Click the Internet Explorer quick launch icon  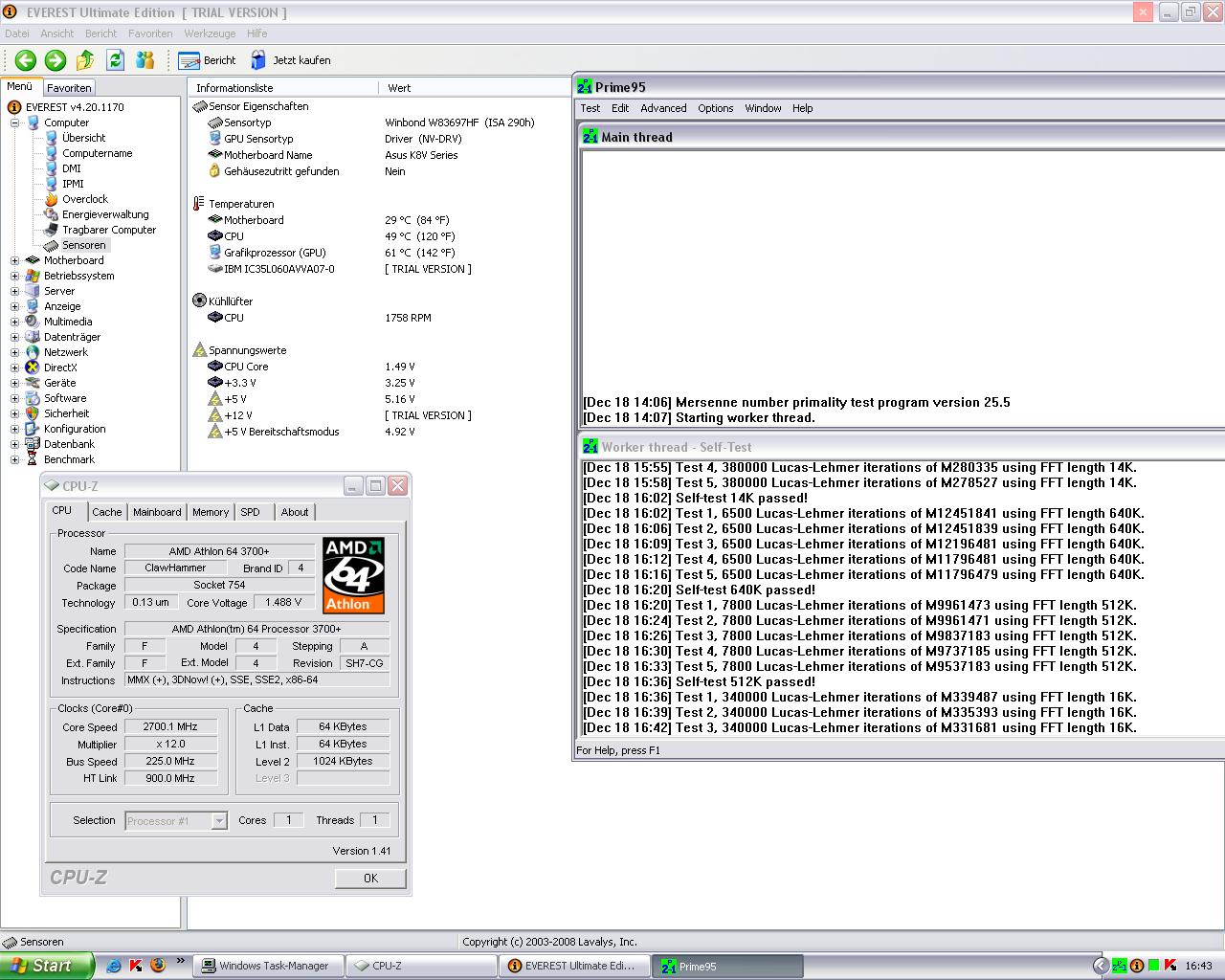[x=114, y=966]
